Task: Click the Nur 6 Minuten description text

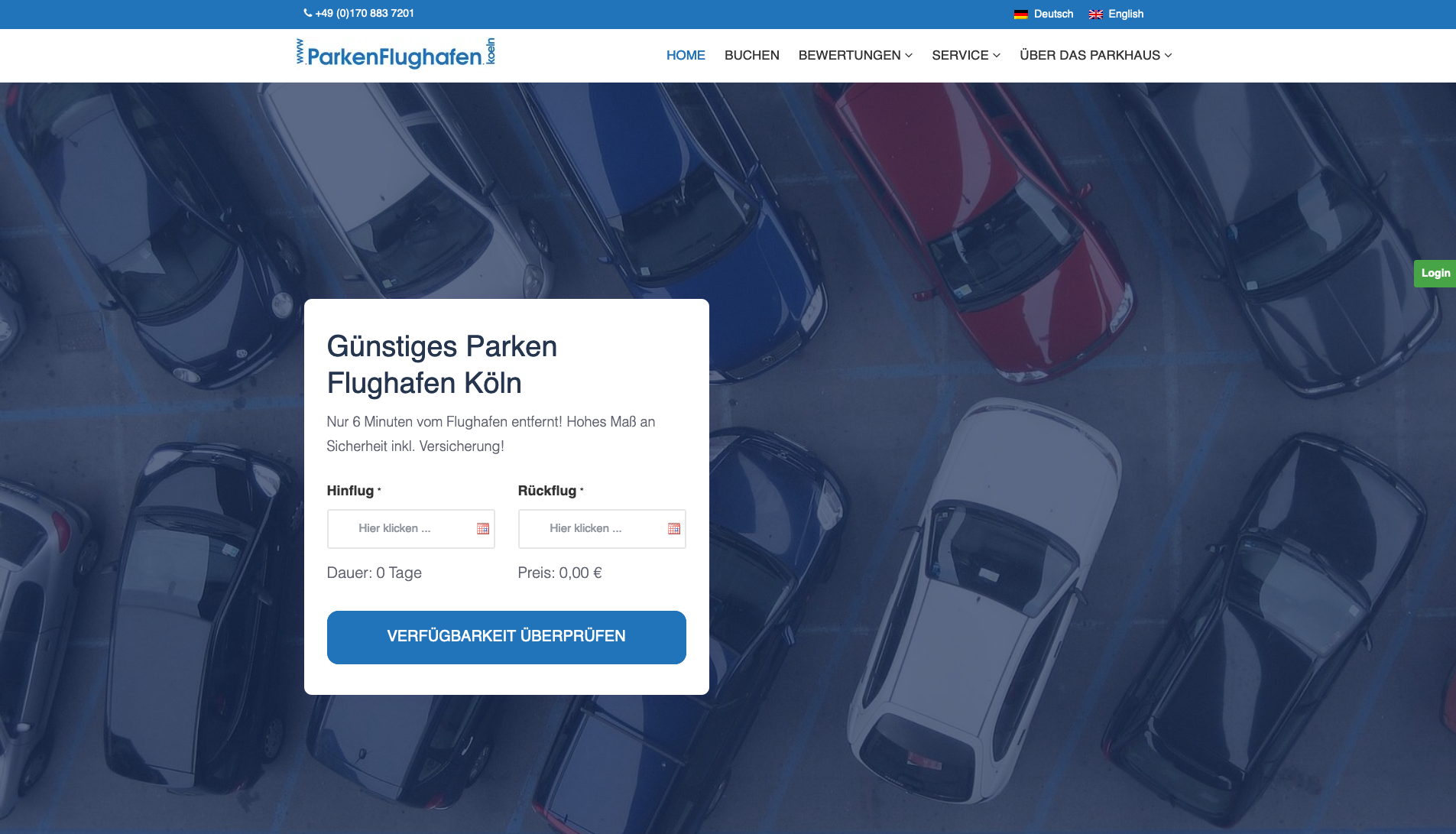Action: click(491, 433)
